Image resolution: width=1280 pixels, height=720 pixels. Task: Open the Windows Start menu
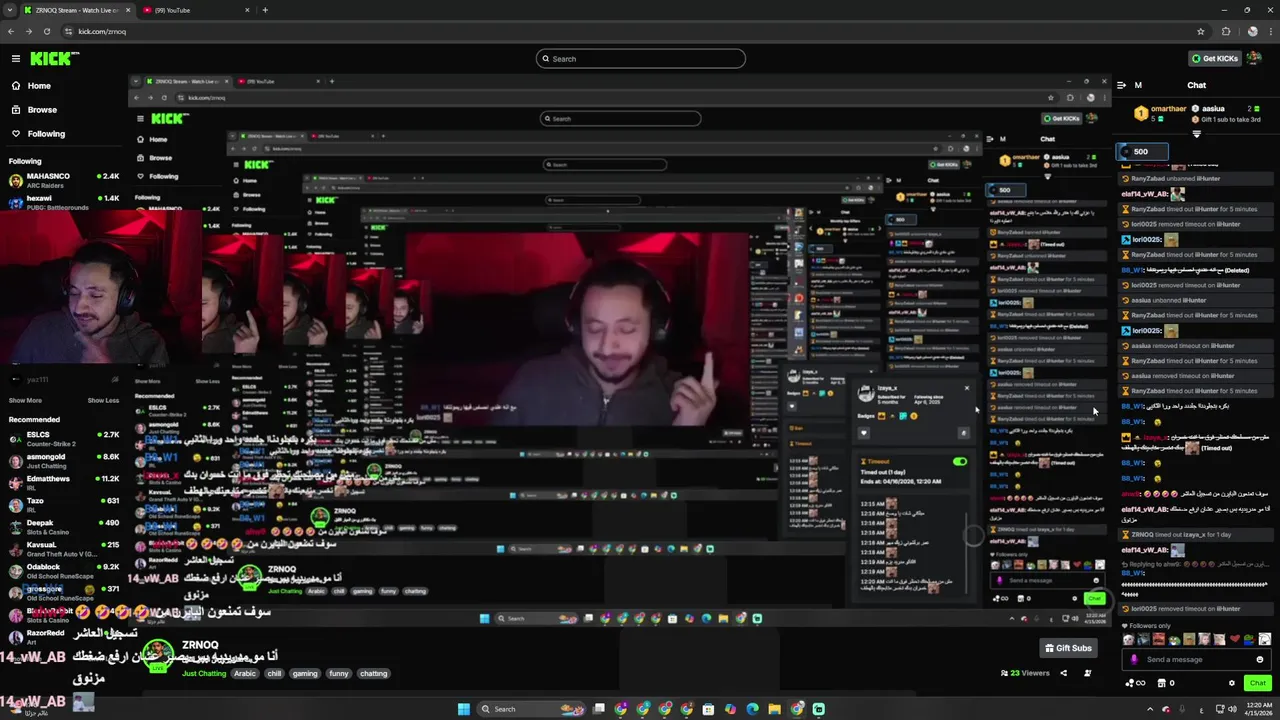464,709
